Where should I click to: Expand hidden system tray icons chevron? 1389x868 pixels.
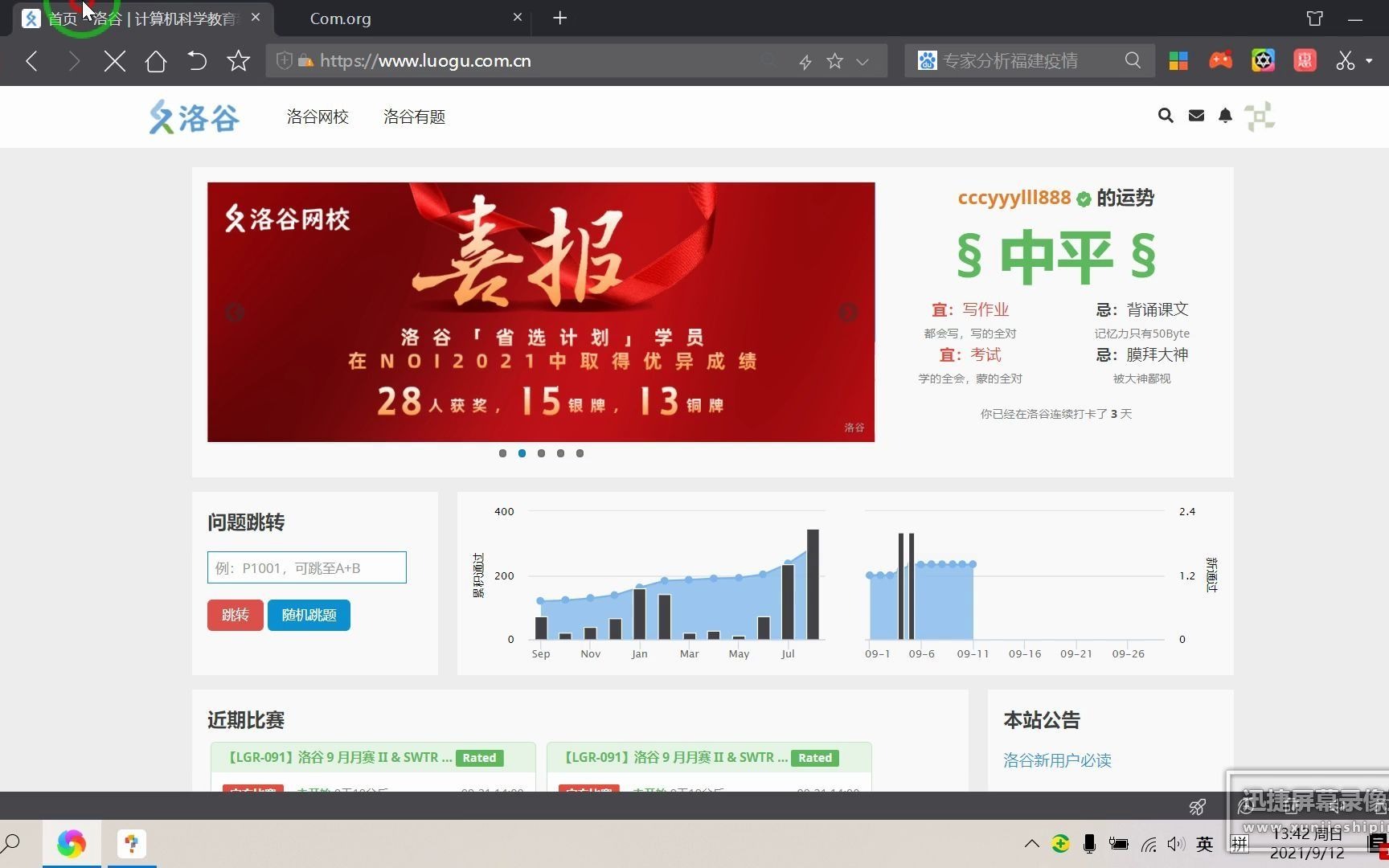coord(1031,844)
